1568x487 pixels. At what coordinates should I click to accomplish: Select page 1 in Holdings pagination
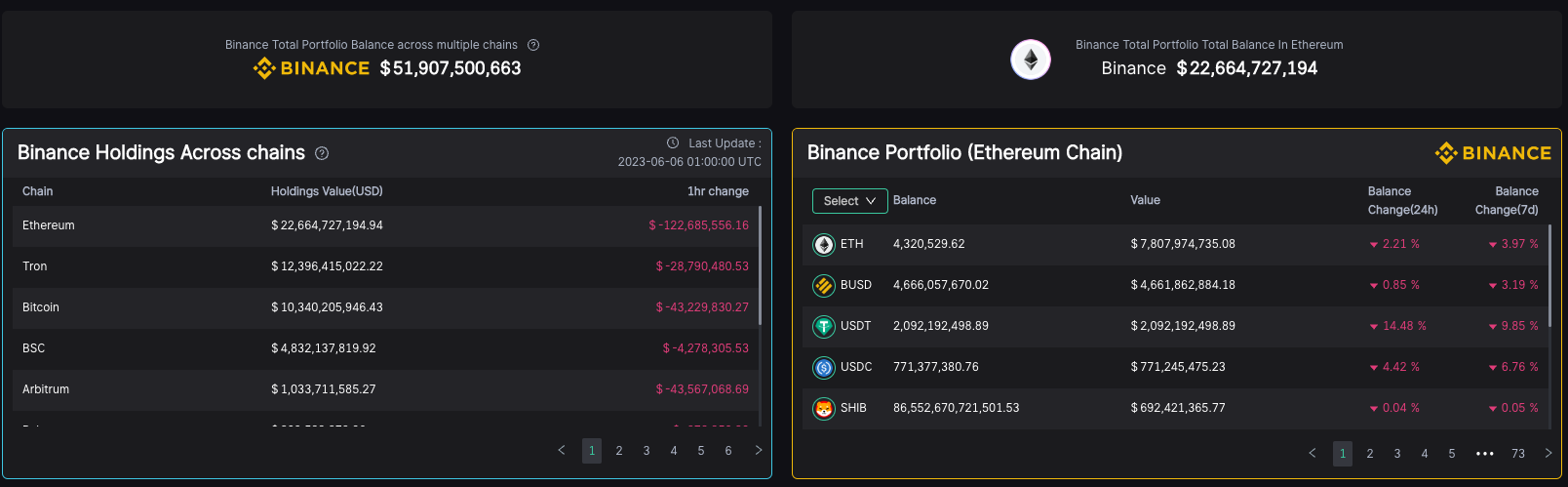(592, 451)
